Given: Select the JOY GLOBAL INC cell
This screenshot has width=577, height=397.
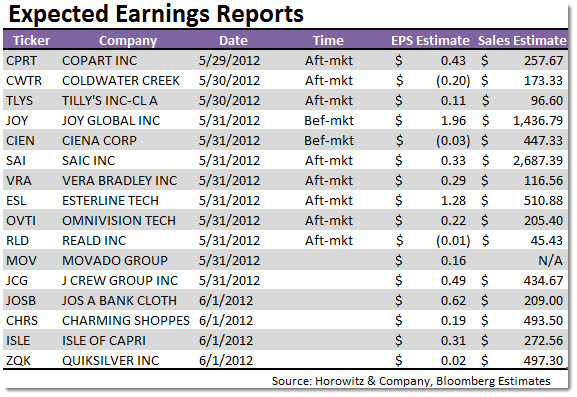Looking at the screenshot, I should coord(111,121).
